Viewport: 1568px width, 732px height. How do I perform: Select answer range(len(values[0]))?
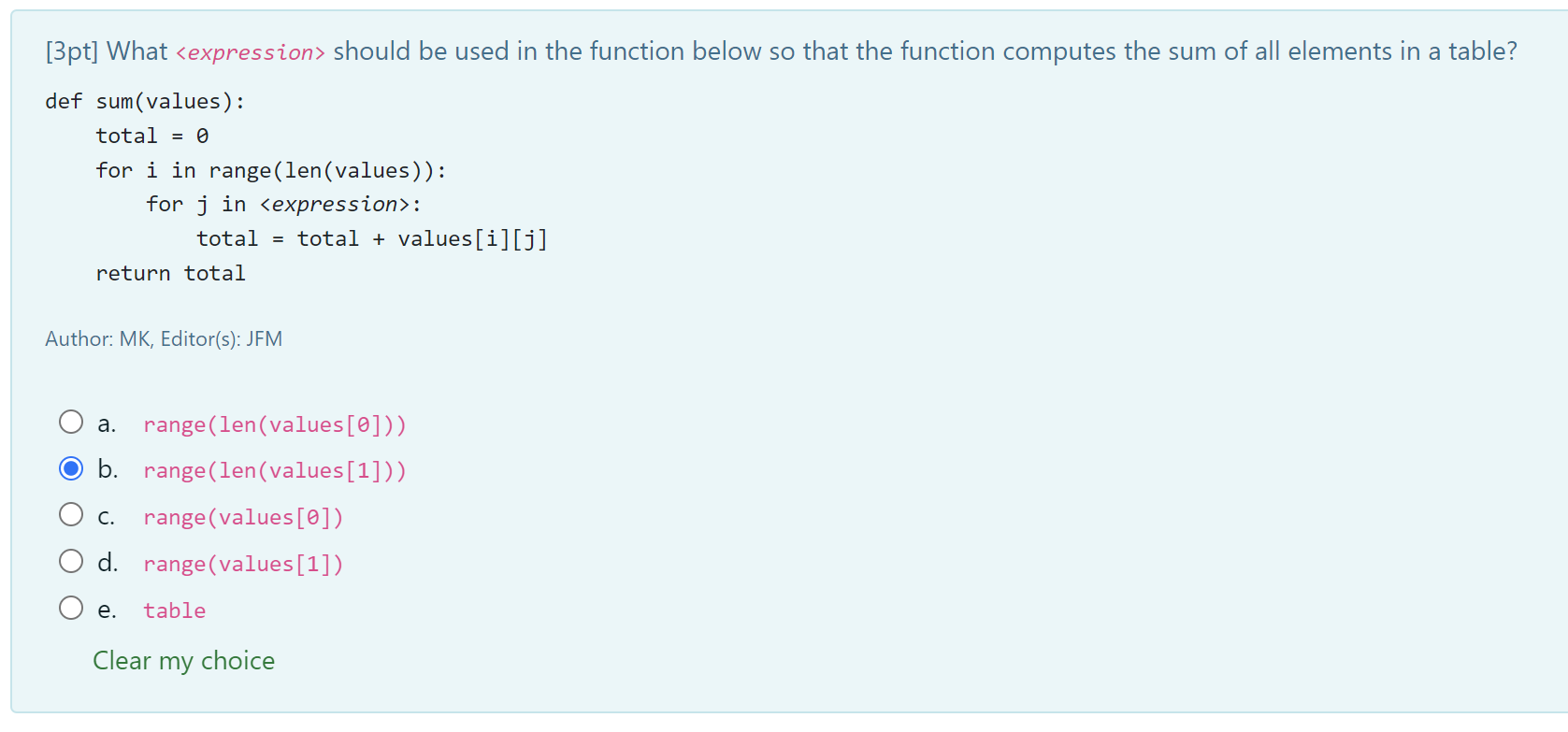point(275,424)
